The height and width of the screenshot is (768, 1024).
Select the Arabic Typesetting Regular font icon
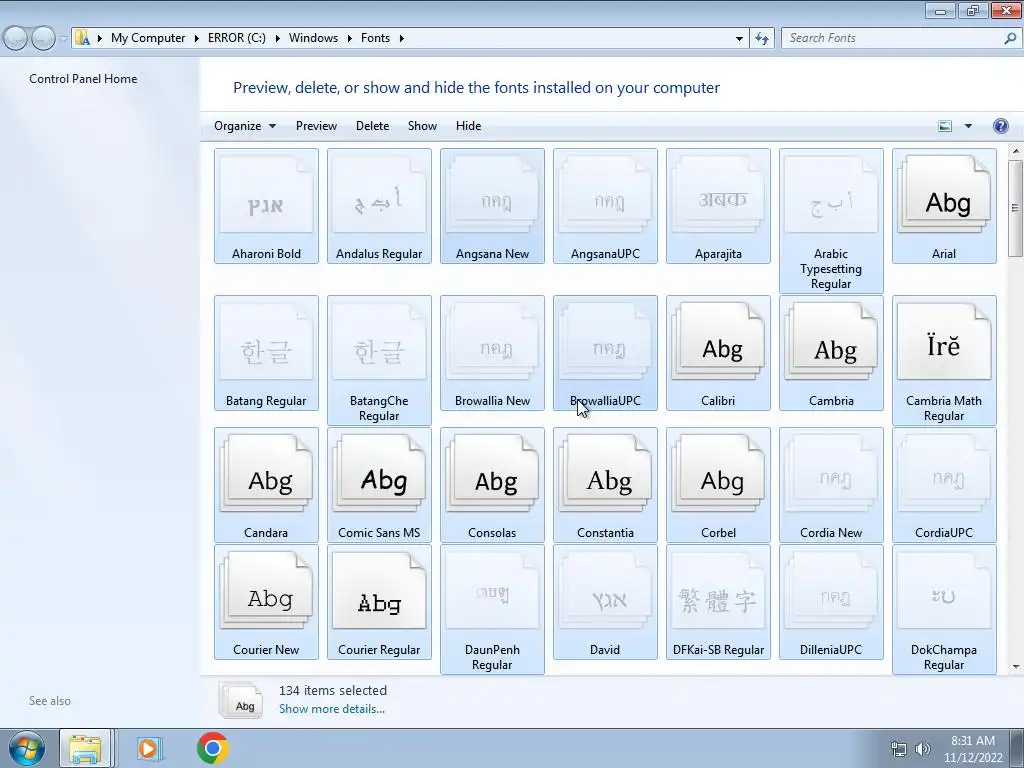831,220
